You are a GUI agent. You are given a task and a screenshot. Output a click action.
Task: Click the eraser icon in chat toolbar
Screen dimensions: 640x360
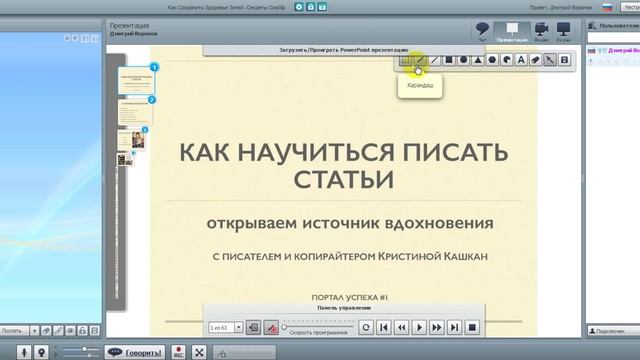(x=46, y=331)
